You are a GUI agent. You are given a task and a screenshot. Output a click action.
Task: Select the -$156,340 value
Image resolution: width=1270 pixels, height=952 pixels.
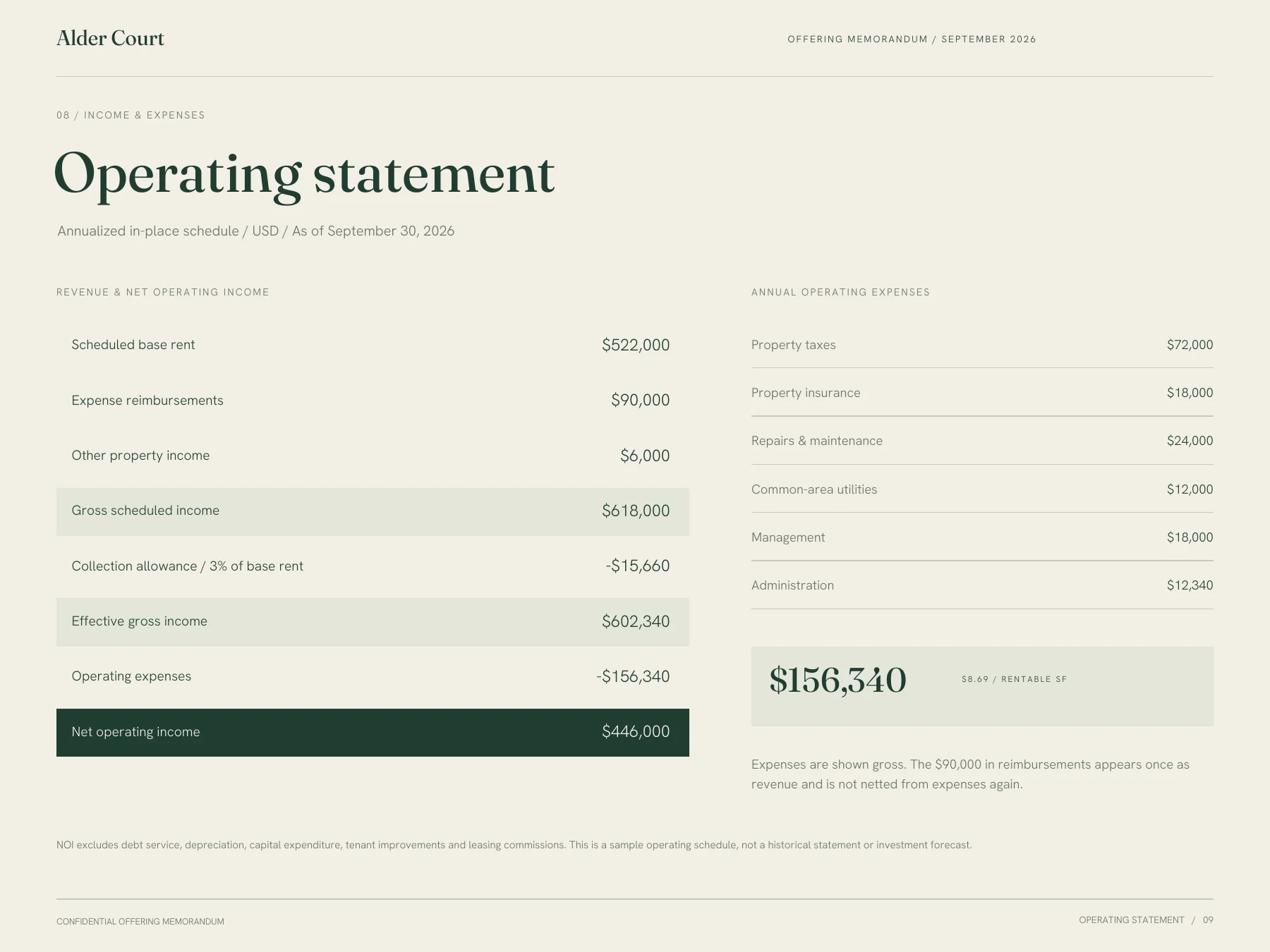tap(633, 676)
